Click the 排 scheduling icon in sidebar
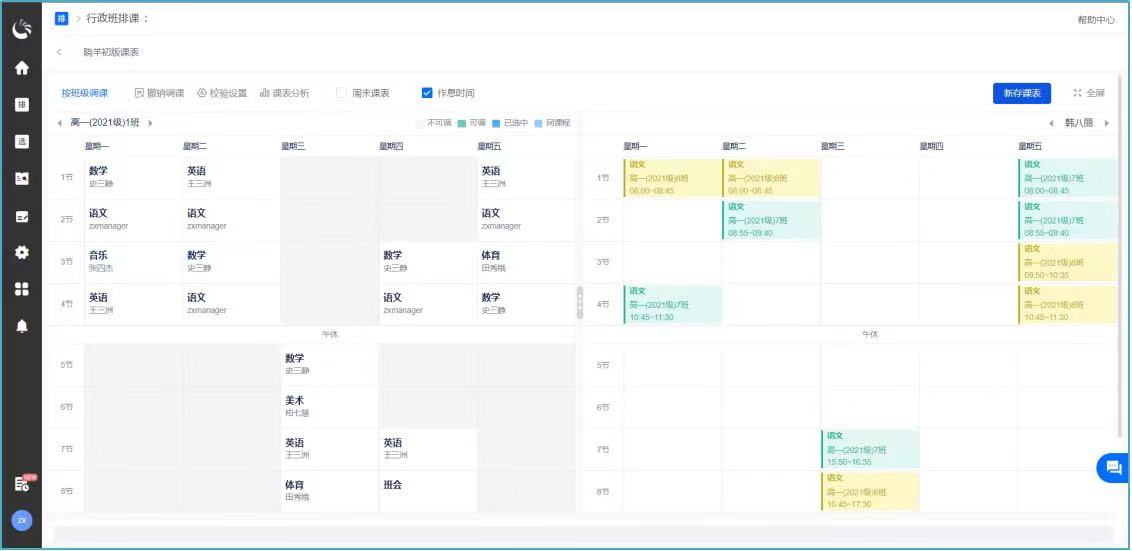This screenshot has height=551, width=1132. coord(21,105)
